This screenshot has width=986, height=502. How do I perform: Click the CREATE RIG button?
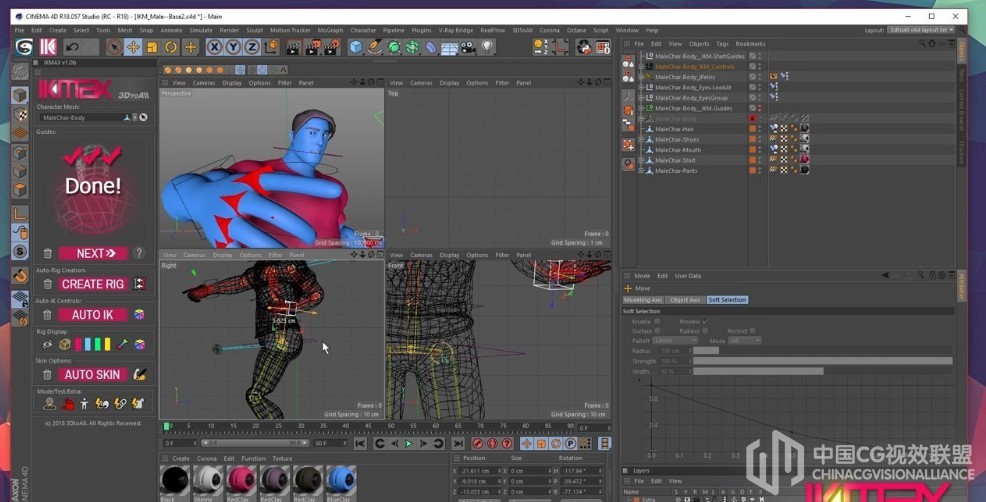click(94, 284)
